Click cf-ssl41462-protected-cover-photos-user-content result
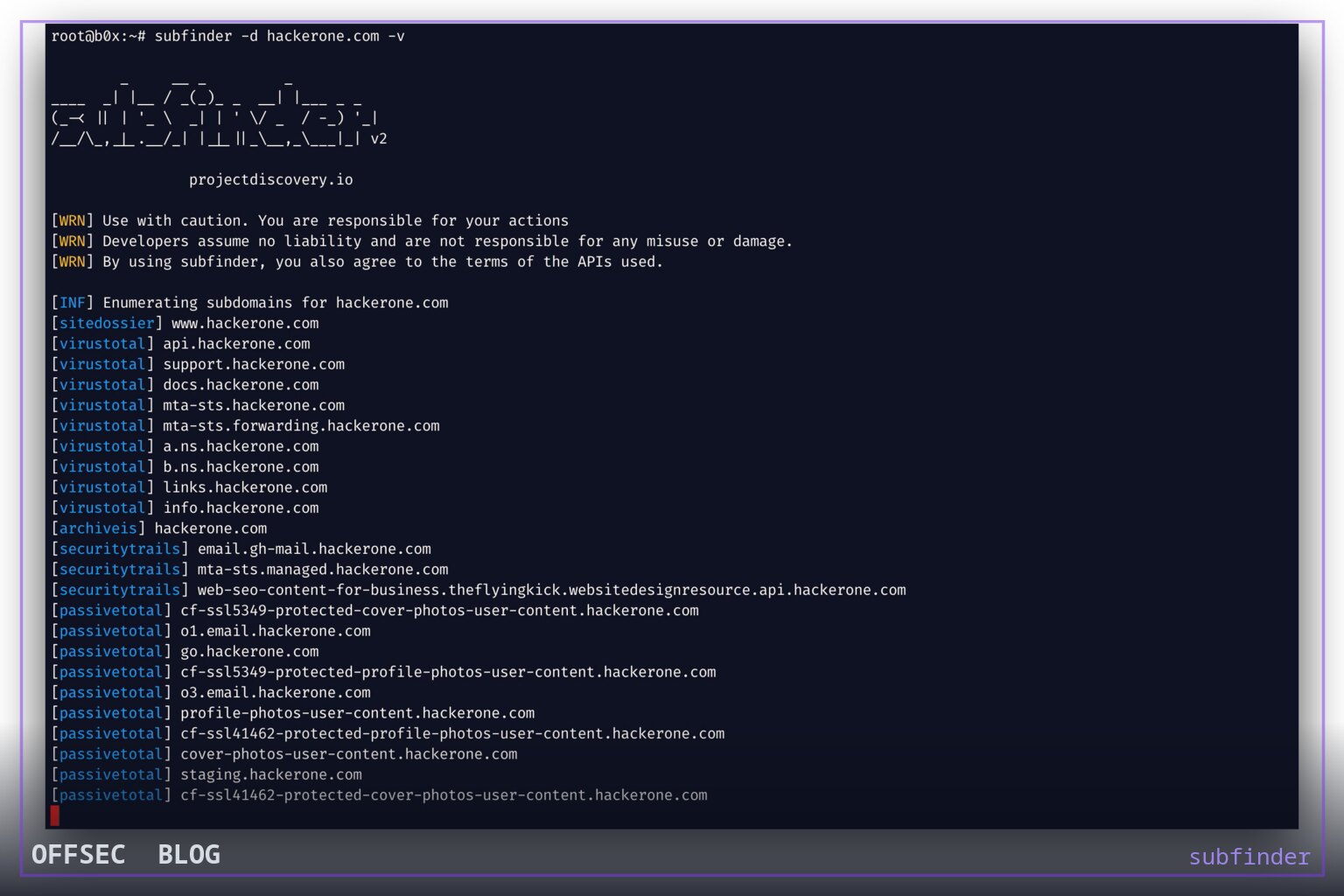Viewport: 1344px width, 896px height. pos(444,795)
